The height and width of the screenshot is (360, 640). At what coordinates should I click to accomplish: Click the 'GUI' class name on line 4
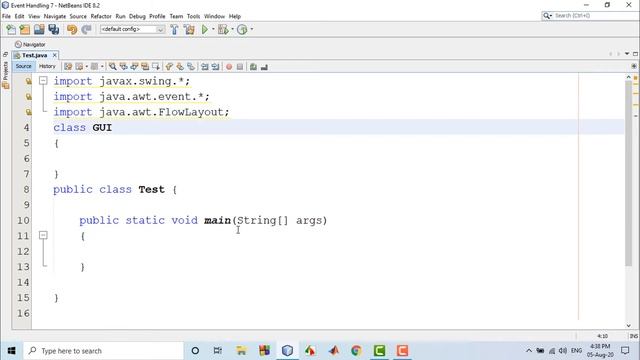(x=102, y=127)
